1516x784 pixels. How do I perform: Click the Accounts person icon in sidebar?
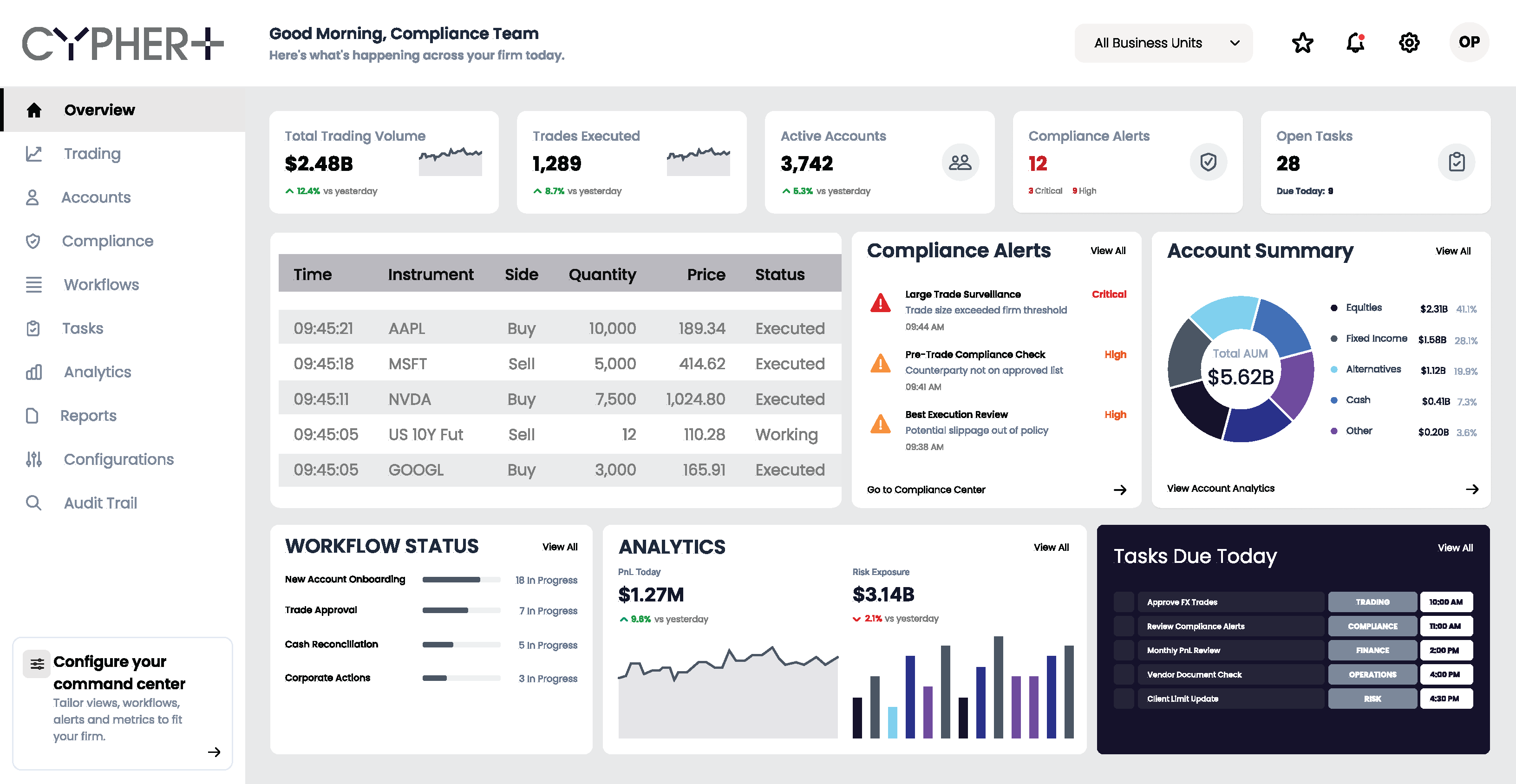[33, 197]
